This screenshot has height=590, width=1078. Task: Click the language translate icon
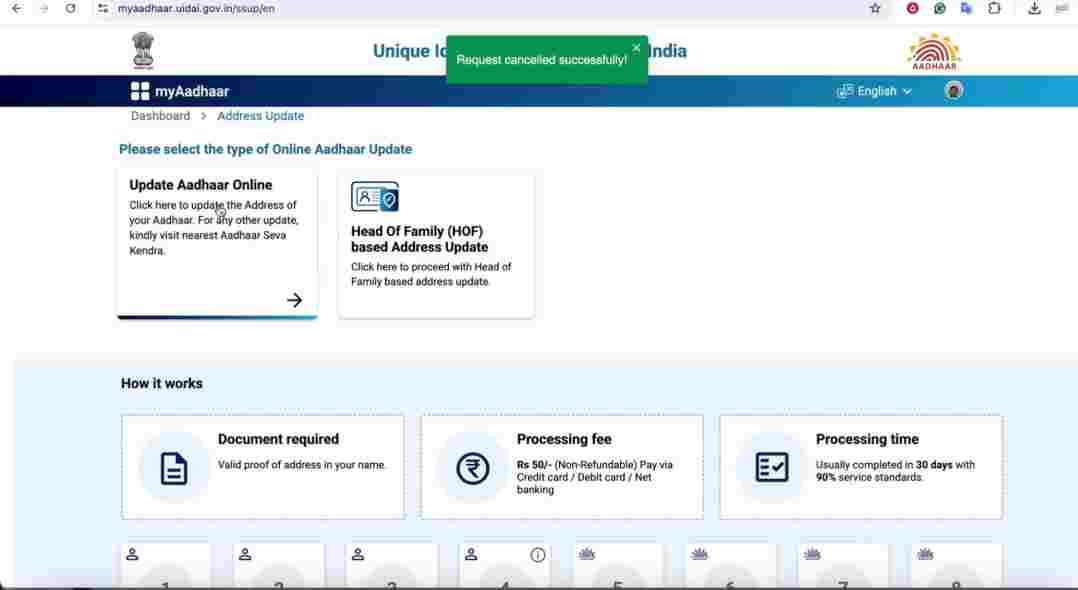[845, 91]
